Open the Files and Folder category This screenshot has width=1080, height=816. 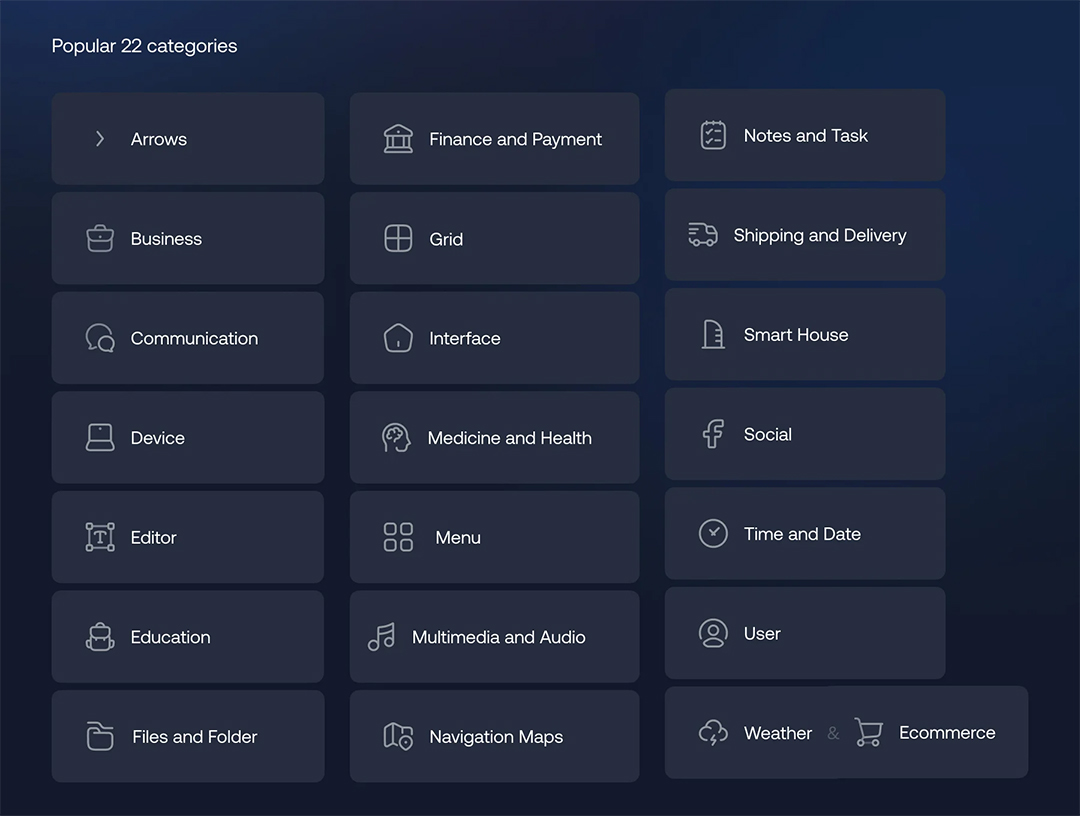[x=188, y=737]
